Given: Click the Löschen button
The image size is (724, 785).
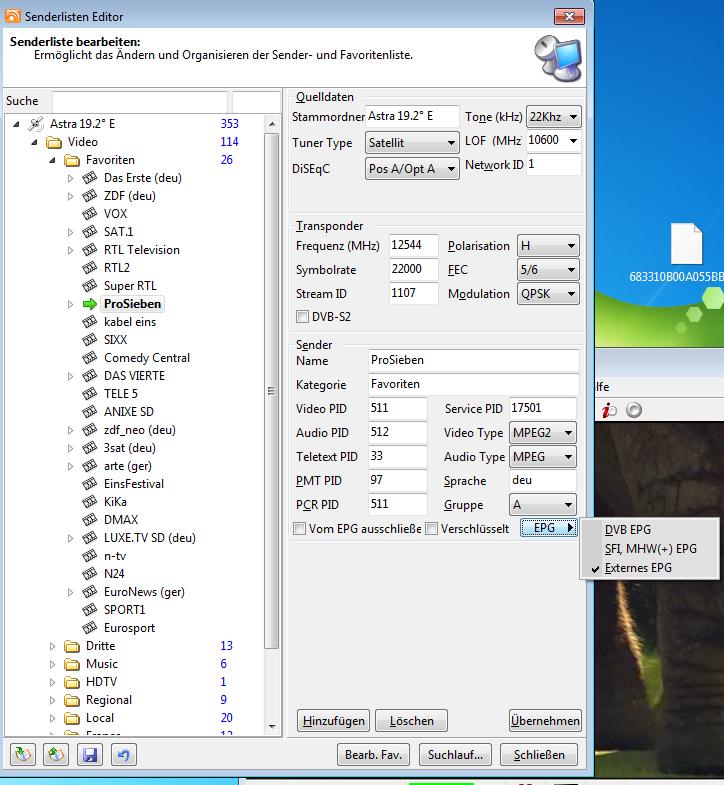Looking at the screenshot, I should tap(412, 721).
